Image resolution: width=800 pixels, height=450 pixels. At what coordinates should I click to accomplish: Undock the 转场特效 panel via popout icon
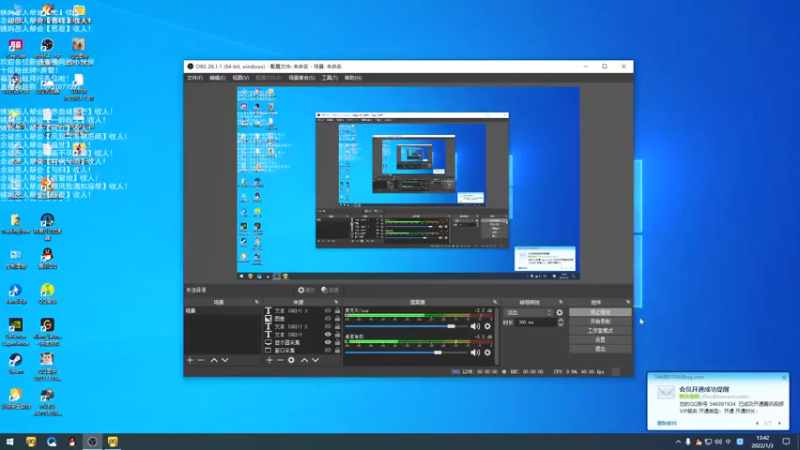coord(561,302)
